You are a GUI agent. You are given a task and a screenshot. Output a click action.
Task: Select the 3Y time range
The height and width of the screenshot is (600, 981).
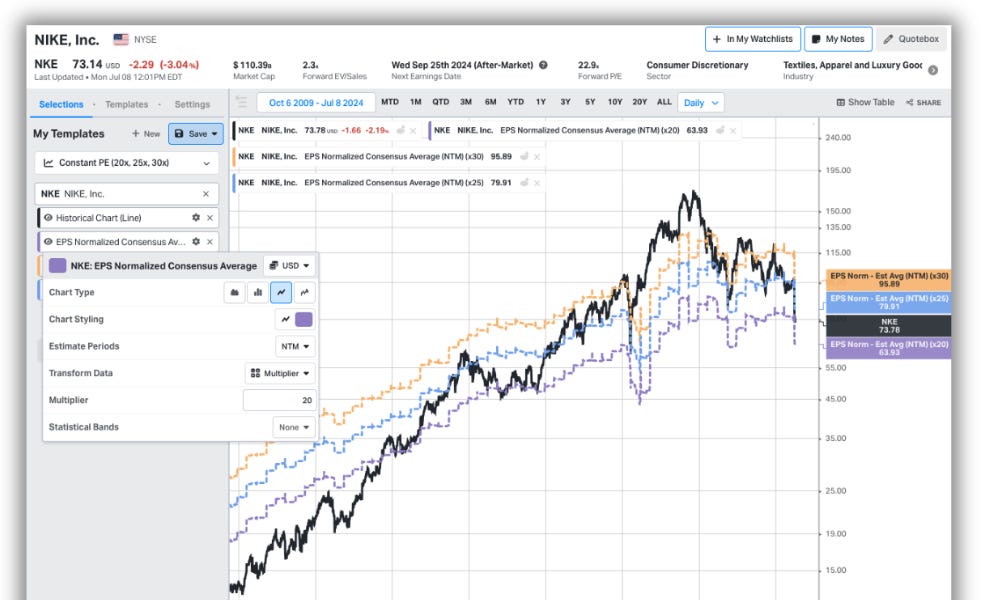pyautogui.click(x=566, y=102)
